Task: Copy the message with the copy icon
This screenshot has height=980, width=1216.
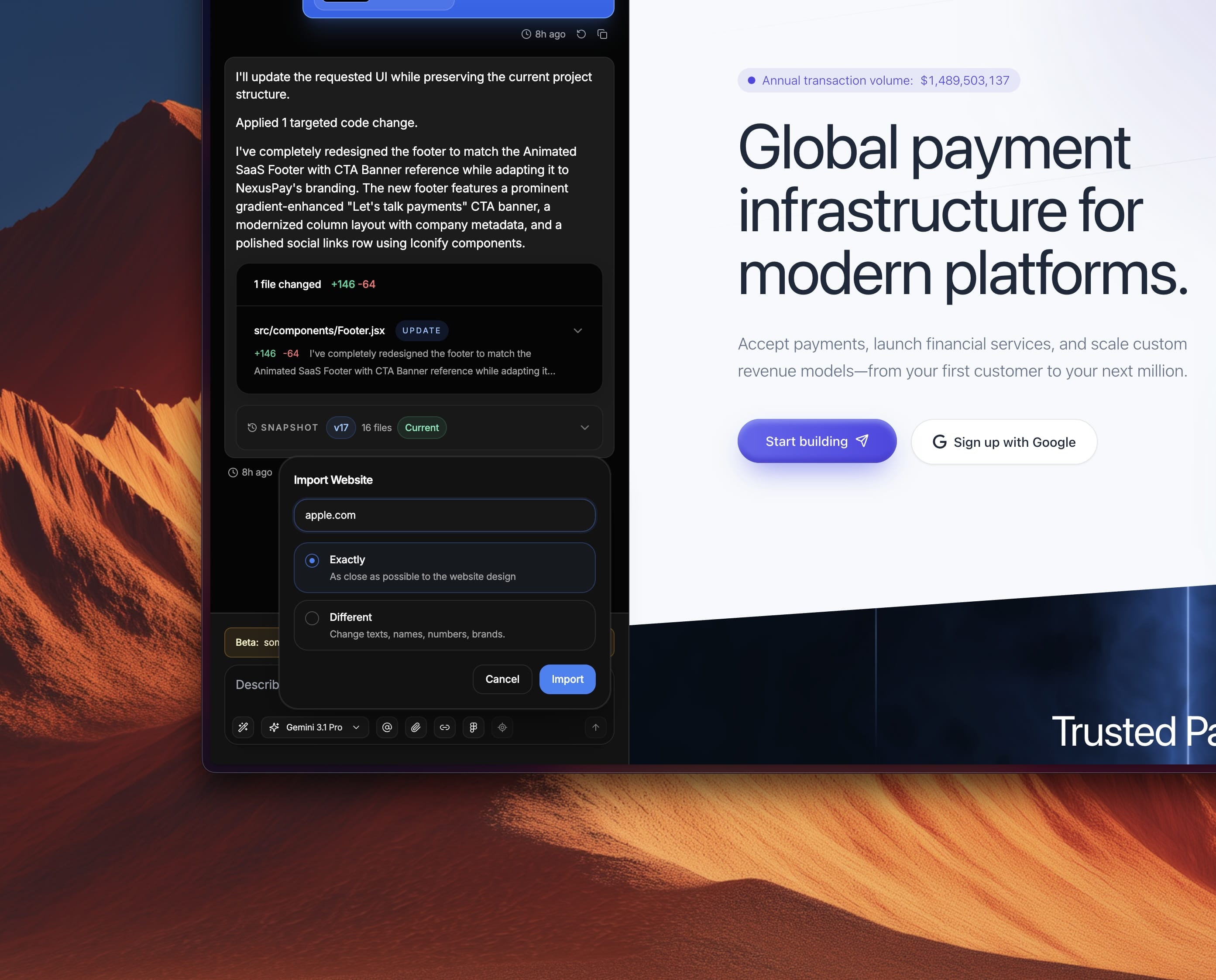Action: (x=602, y=34)
